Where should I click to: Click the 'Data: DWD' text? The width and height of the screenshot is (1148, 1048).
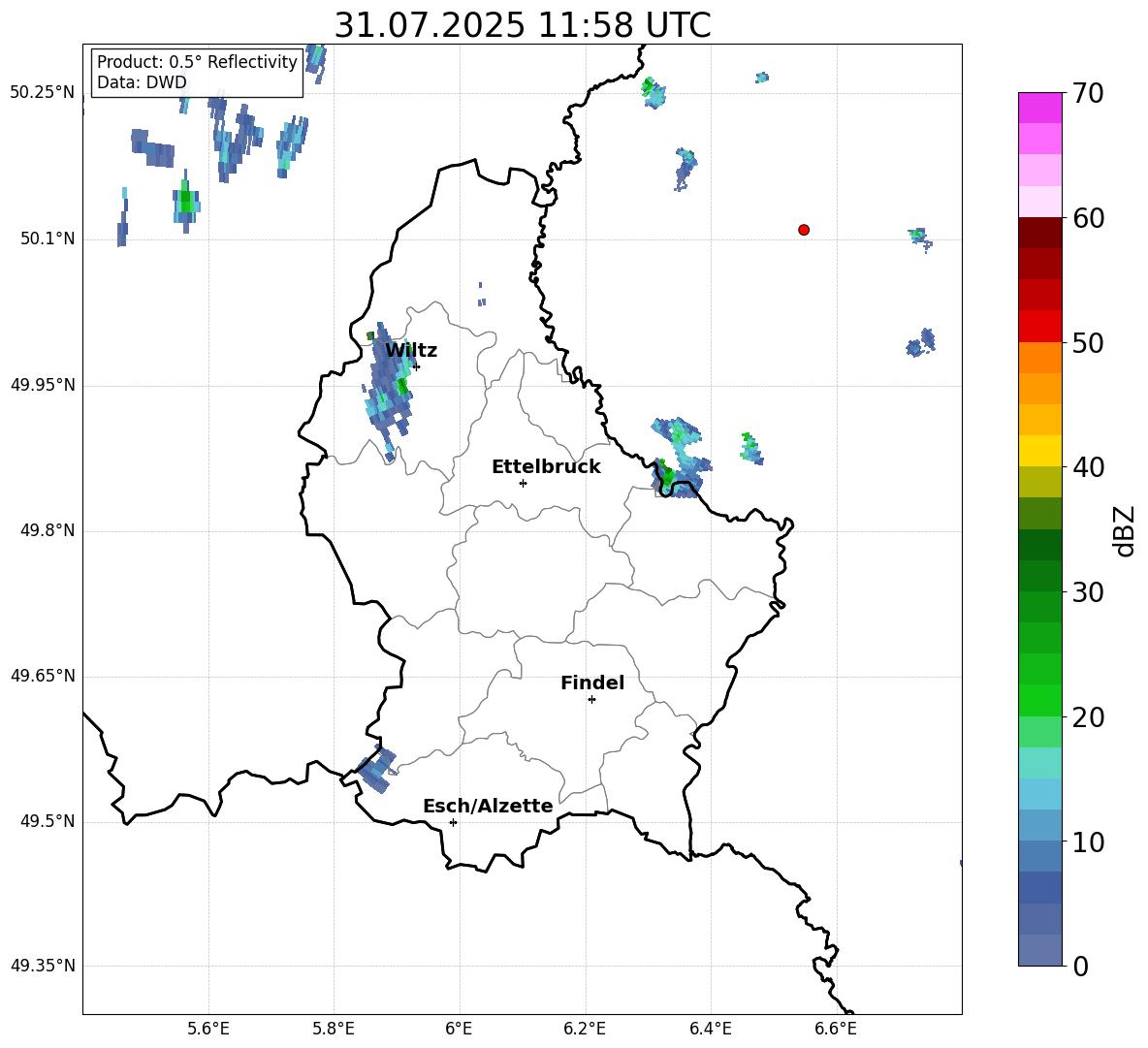[142, 82]
